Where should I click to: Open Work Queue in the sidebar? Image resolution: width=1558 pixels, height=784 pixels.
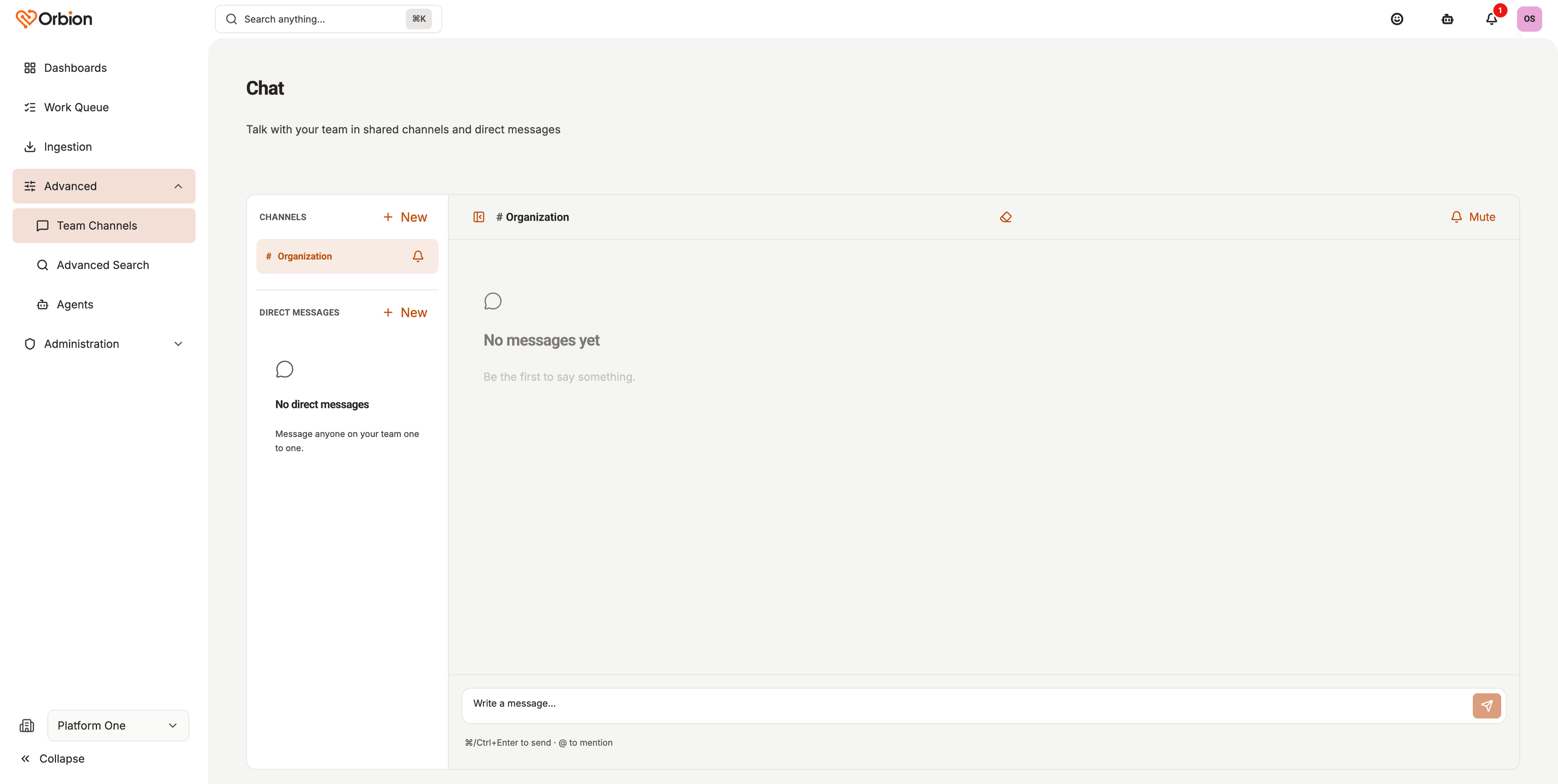coord(104,107)
